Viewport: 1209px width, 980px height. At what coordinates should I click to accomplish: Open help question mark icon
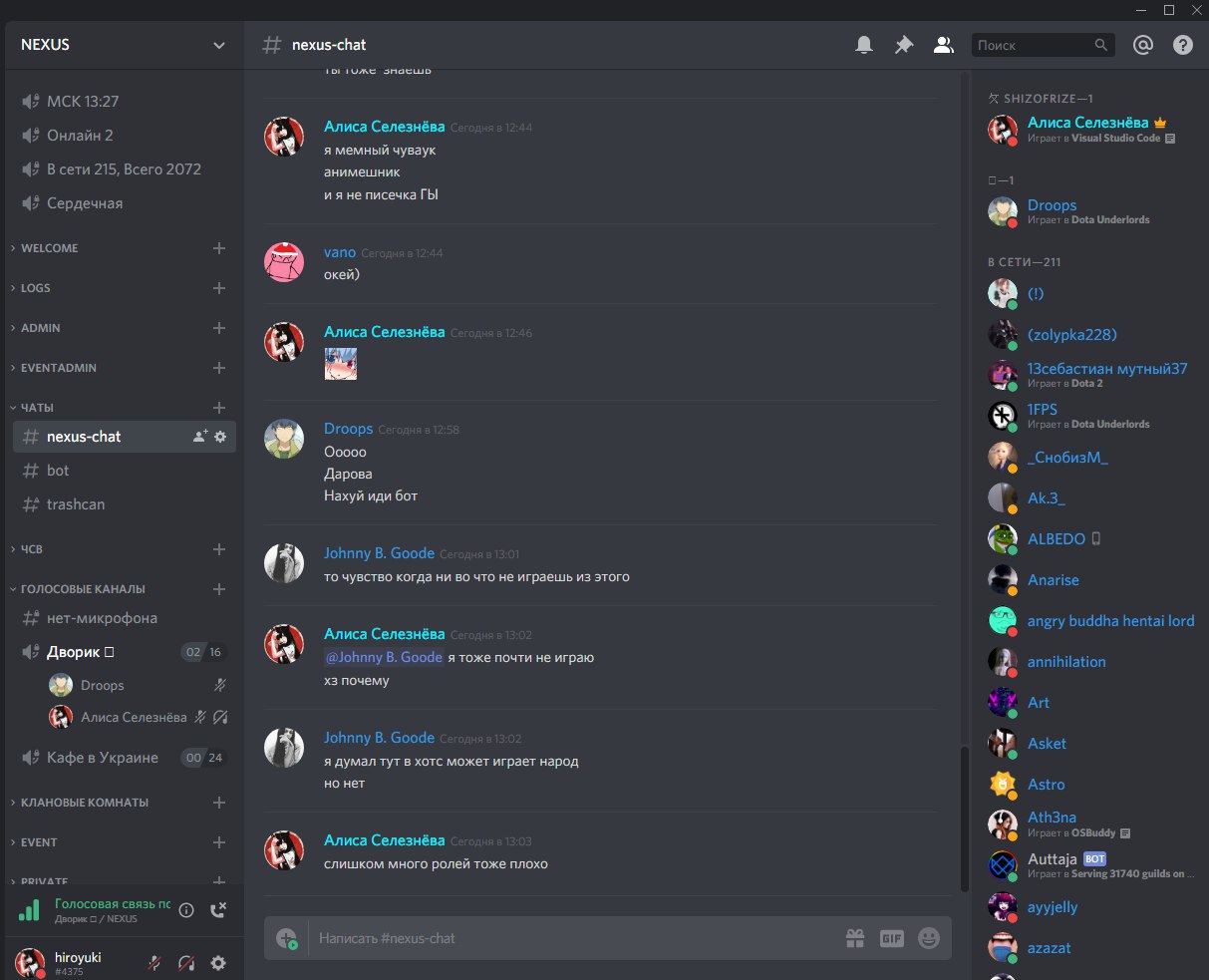[x=1183, y=45]
